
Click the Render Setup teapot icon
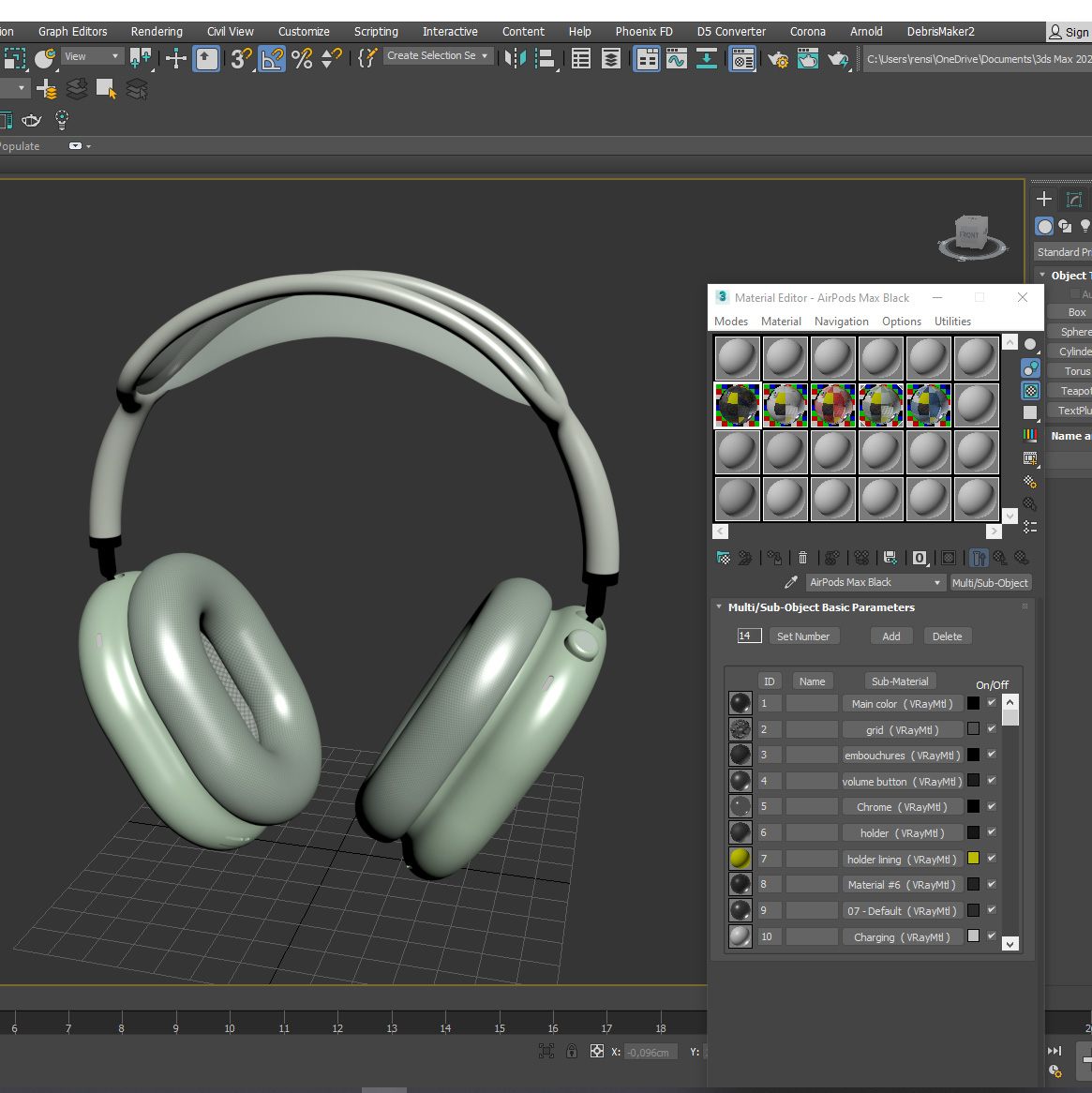pyautogui.click(x=777, y=59)
